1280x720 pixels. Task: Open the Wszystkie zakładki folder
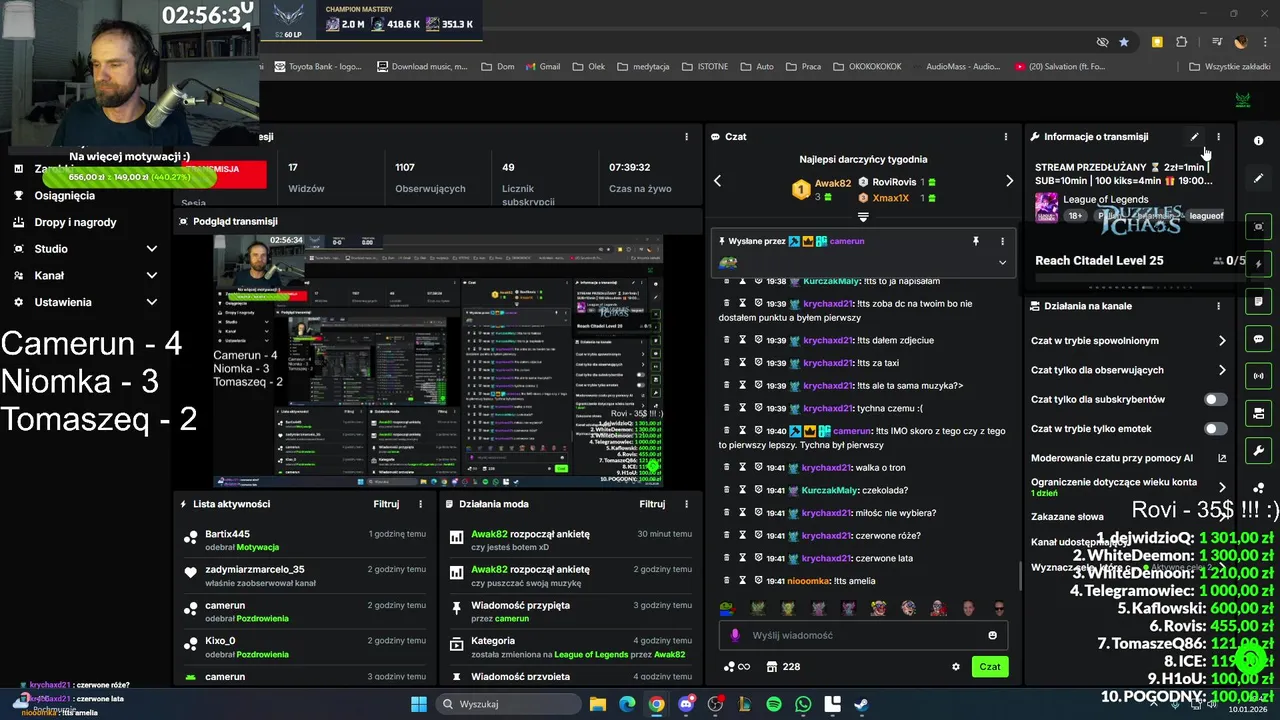click(1229, 67)
